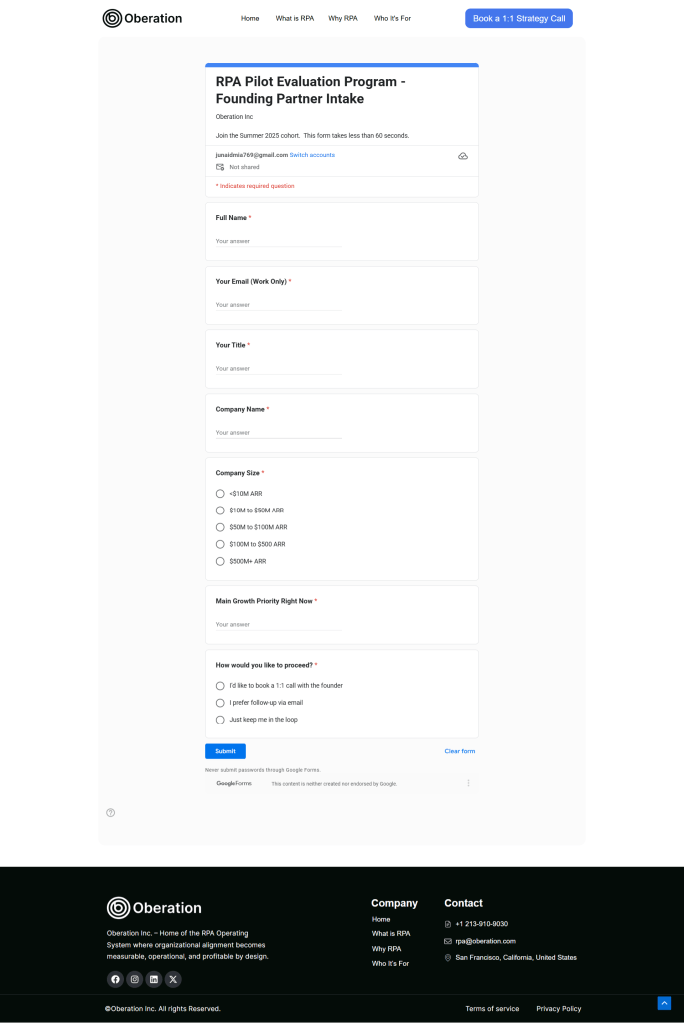Click "Clear form" link
This screenshot has width=684, height=1024.
click(460, 751)
